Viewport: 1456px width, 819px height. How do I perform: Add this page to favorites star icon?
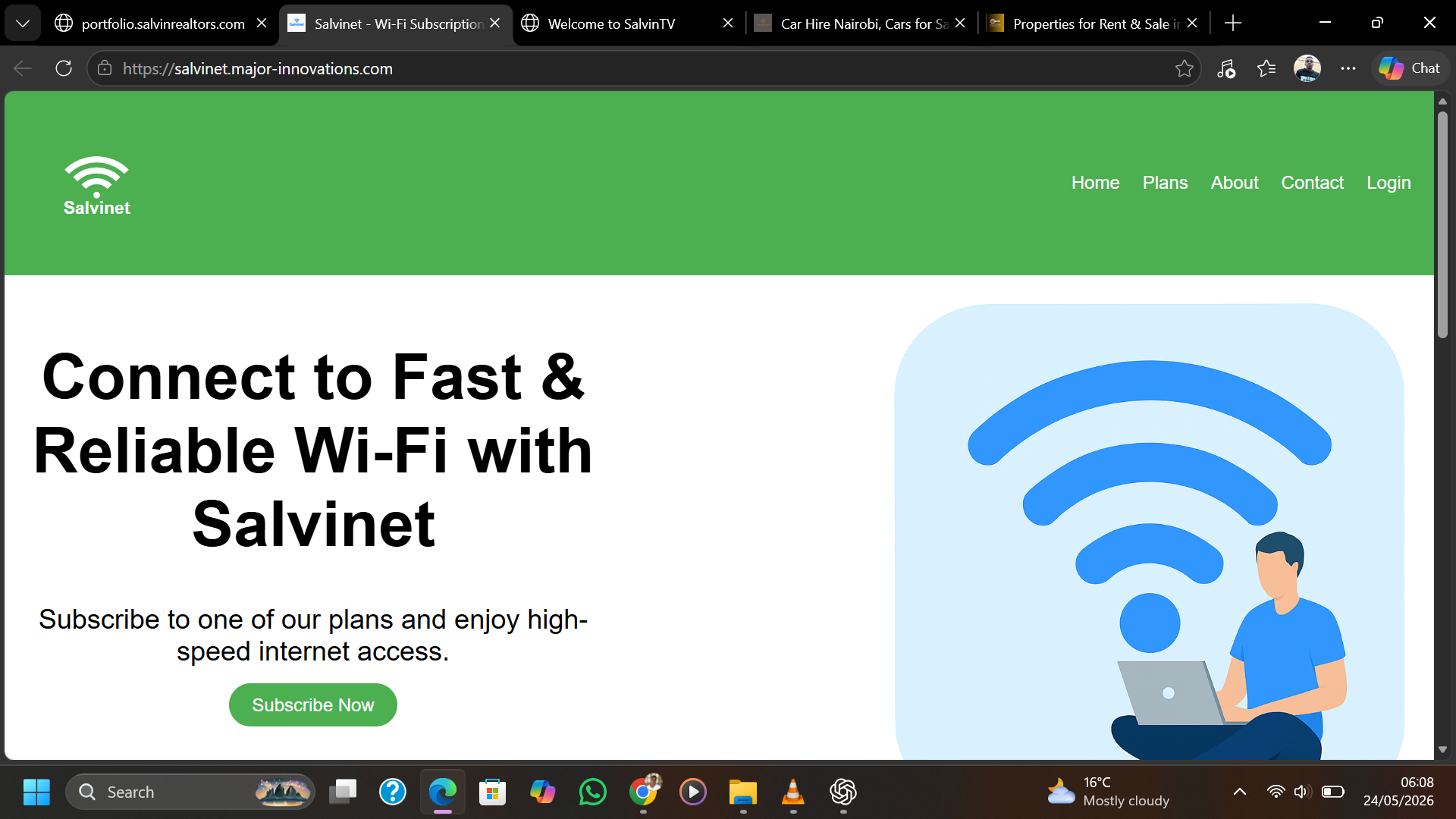click(1184, 69)
